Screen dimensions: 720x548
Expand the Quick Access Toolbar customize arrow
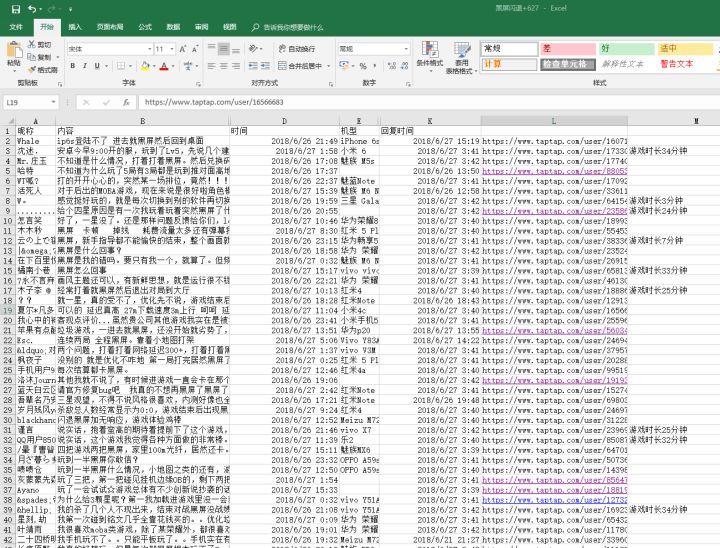pyautogui.click(x=70, y=9)
